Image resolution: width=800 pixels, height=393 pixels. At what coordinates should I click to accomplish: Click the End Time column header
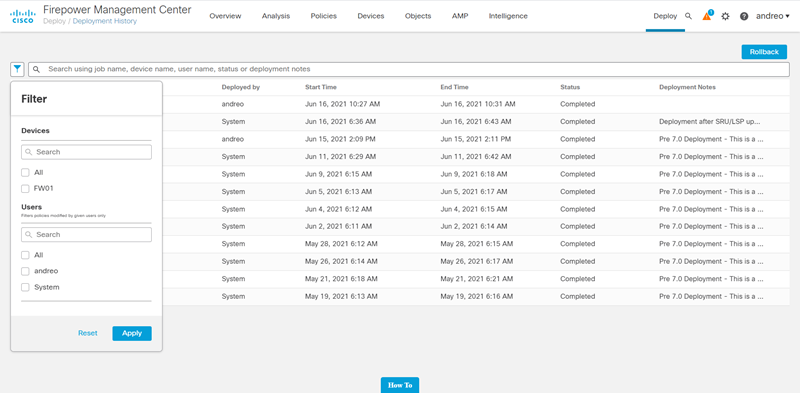click(455, 87)
